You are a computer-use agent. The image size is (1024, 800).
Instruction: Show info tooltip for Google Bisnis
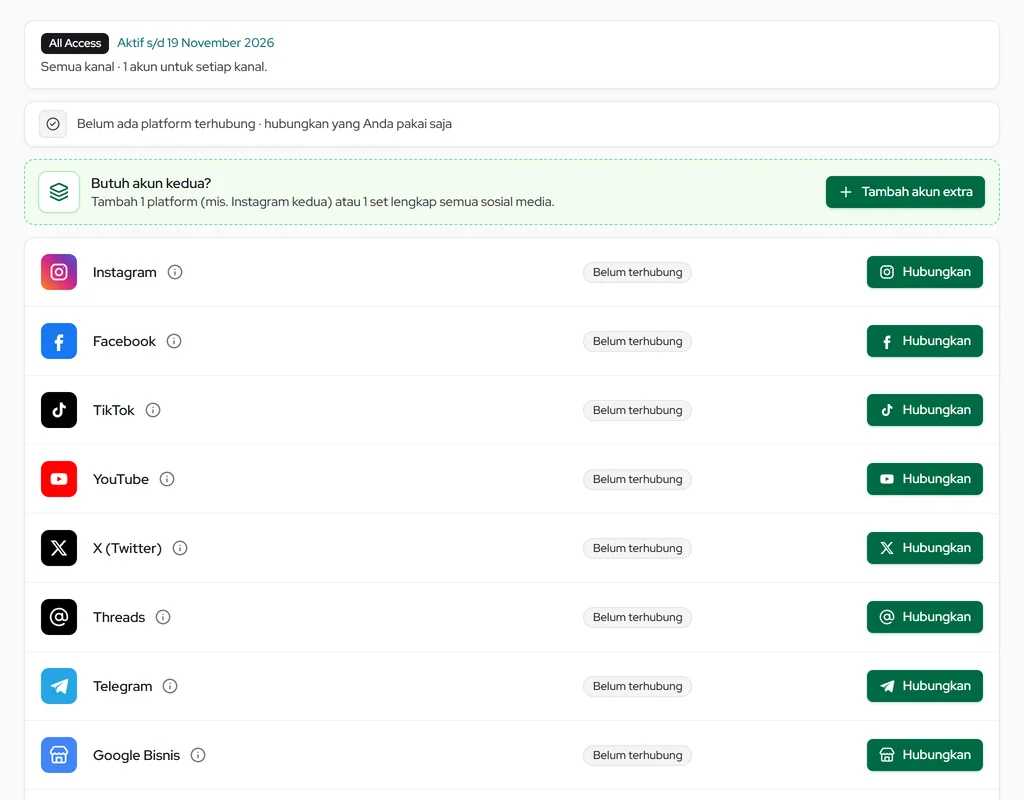coord(198,755)
